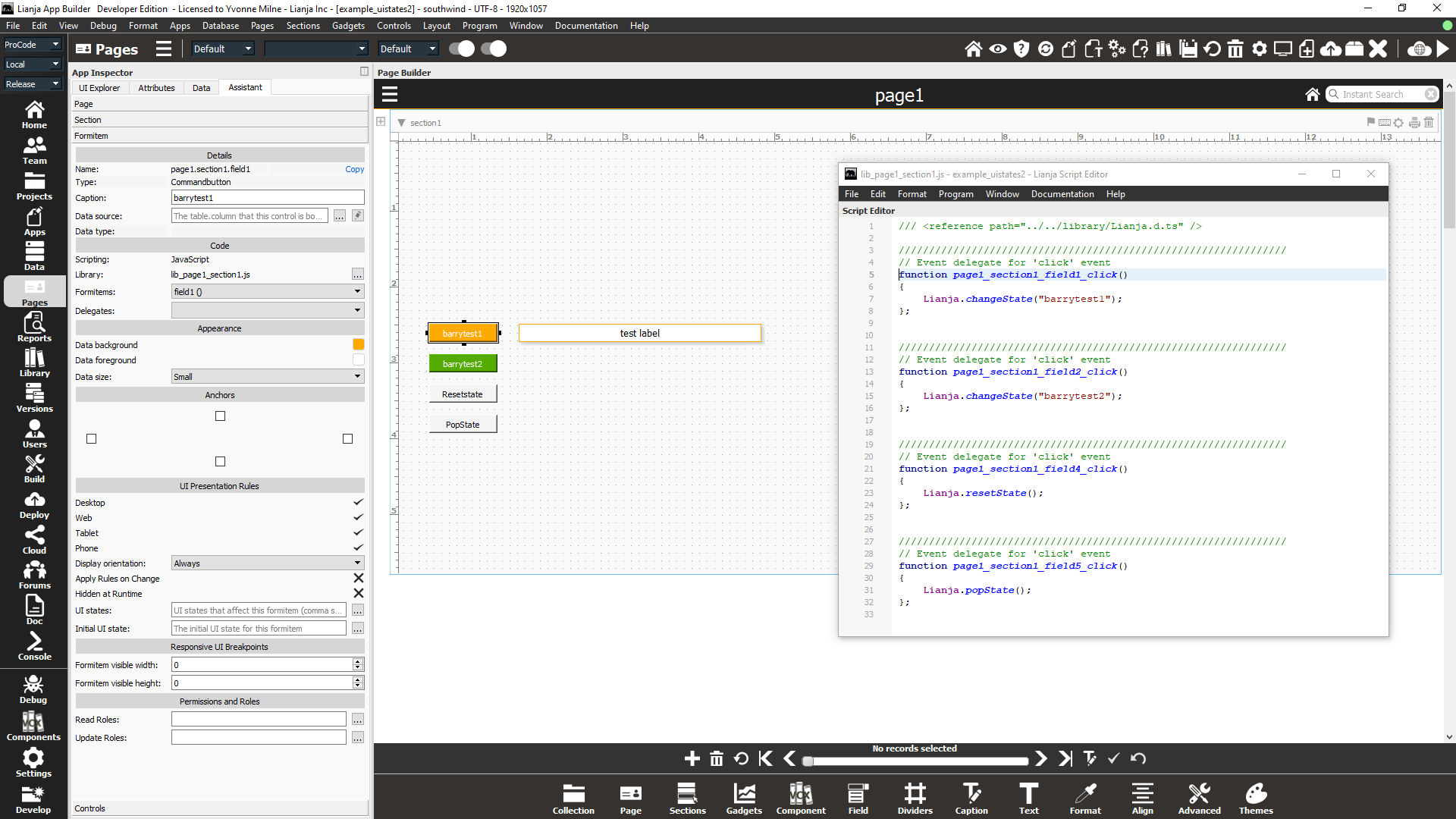The image size is (1456, 819).
Task: Click the trash delete icon in top toolbar
Action: pos(1235,49)
